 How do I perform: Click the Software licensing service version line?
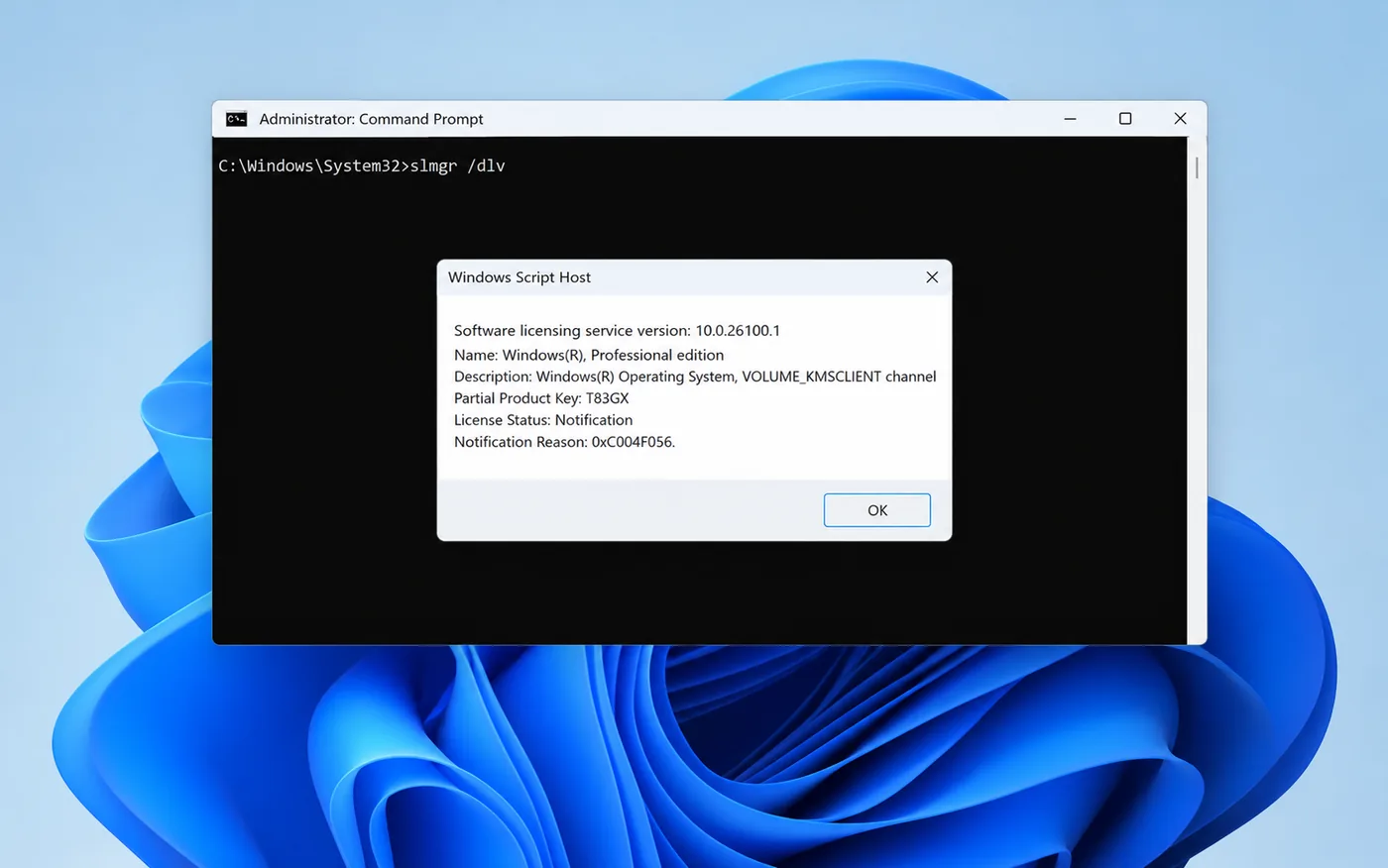coord(617,331)
